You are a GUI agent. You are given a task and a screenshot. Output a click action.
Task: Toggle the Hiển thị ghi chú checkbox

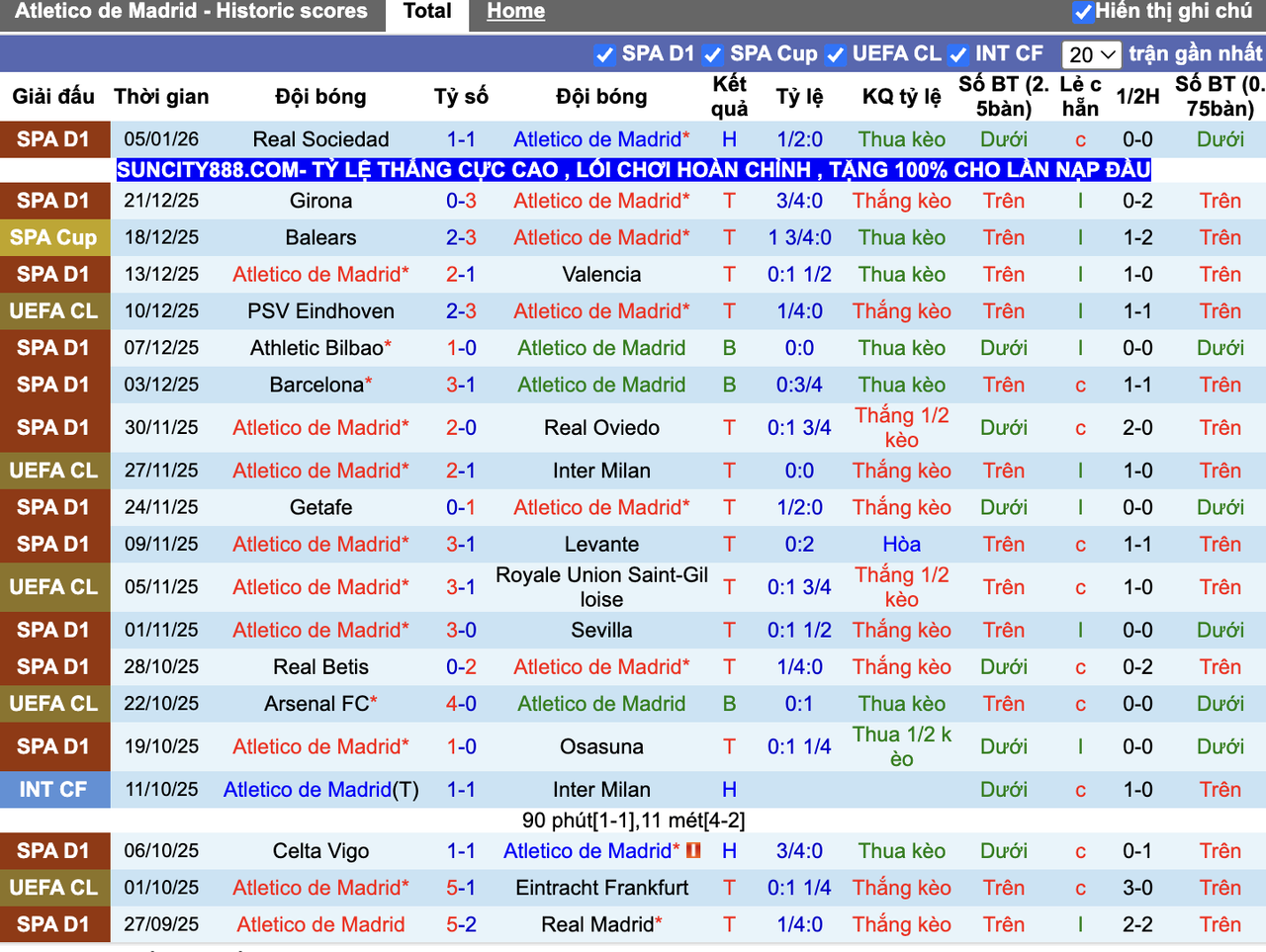pyautogui.click(x=1083, y=12)
